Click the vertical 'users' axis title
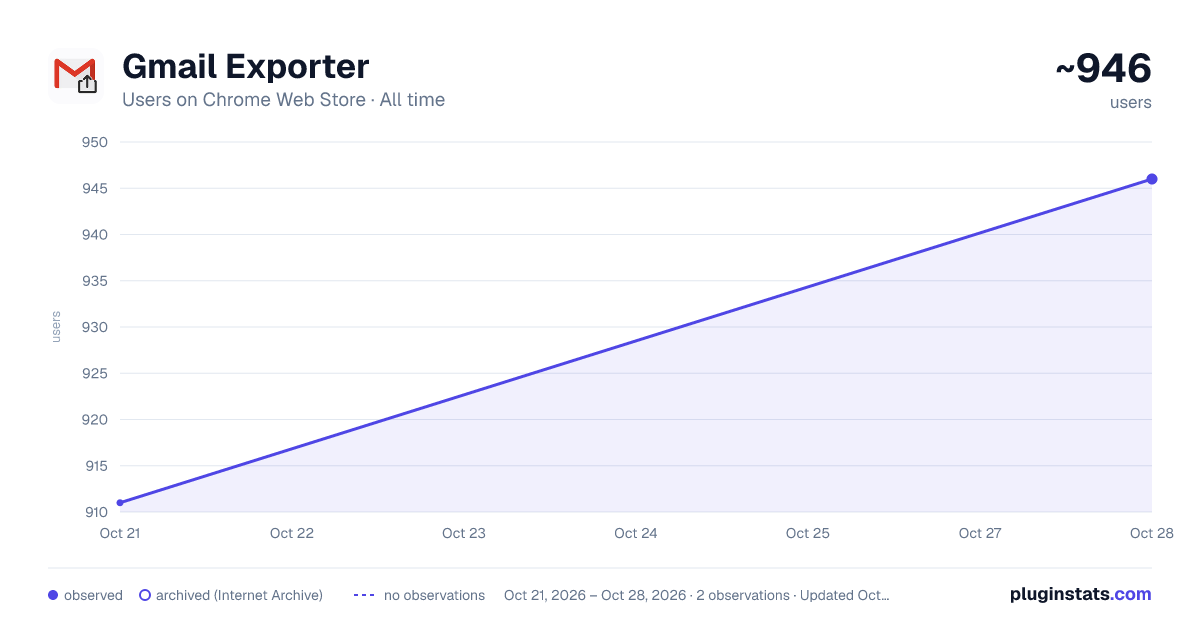Image resolution: width=1200 pixels, height=630 pixels. click(56, 327)
